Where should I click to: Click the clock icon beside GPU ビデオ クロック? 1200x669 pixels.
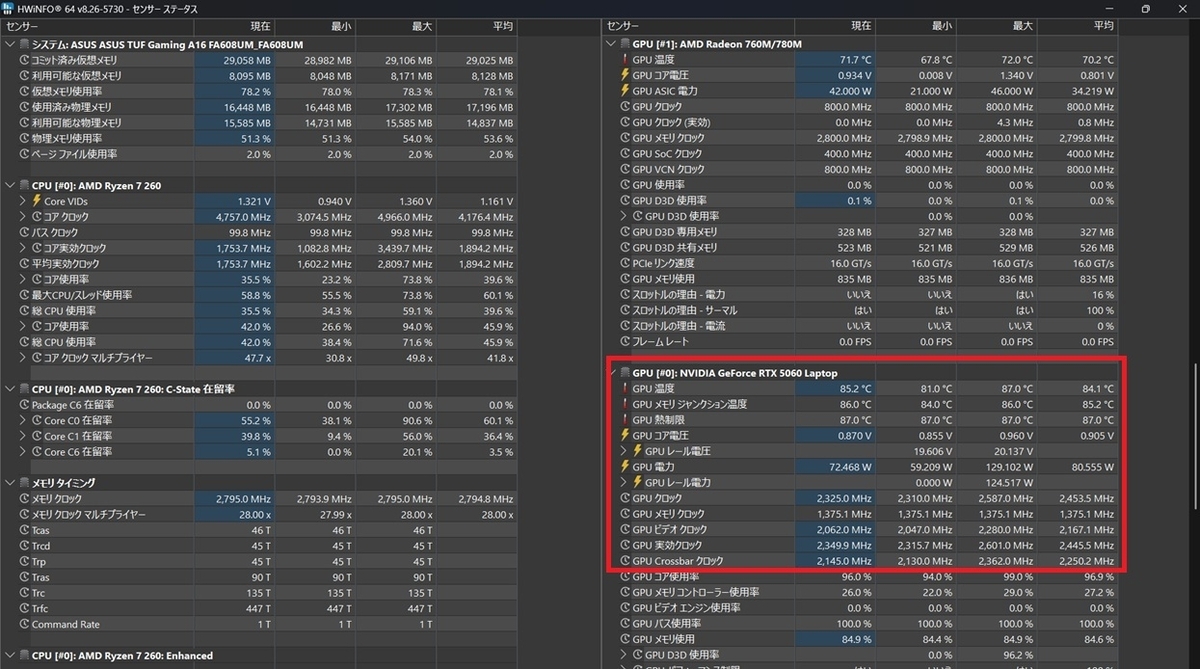pos(625,530)
